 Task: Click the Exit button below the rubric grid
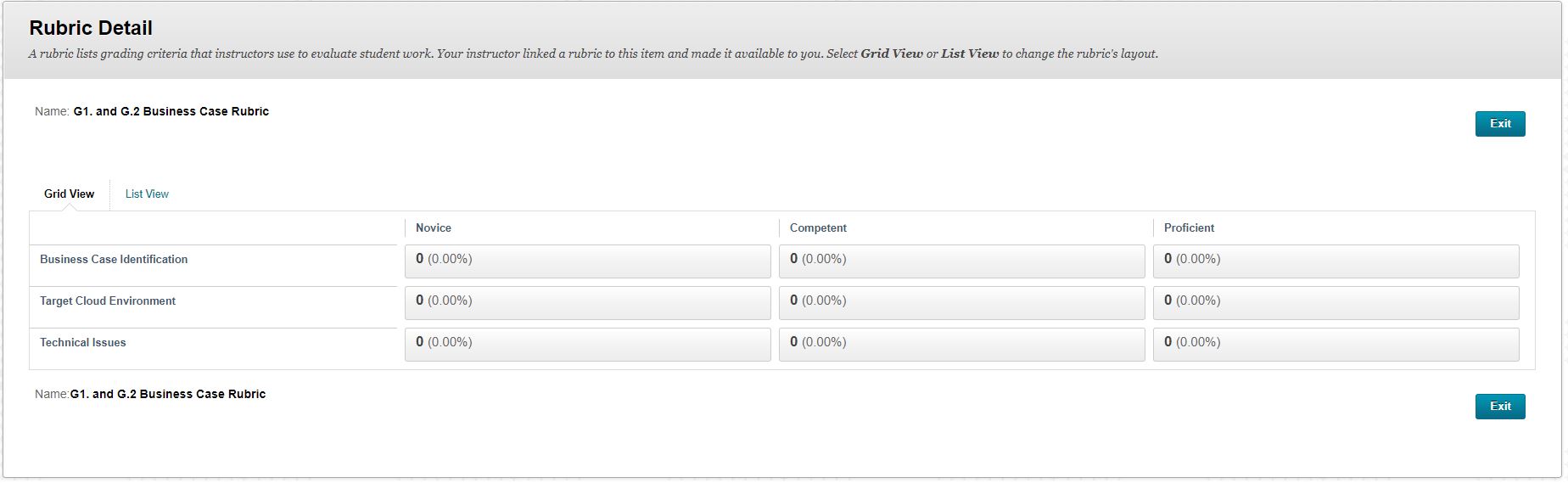pos(1499,407)
